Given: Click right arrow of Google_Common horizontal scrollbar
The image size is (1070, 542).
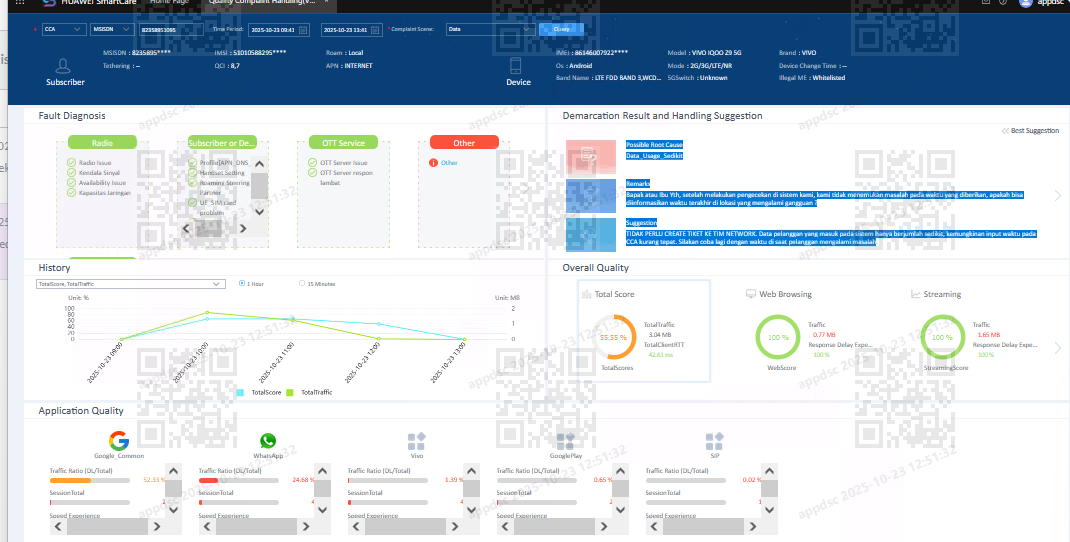Looking at the screenshot, I should pos(156,526).
